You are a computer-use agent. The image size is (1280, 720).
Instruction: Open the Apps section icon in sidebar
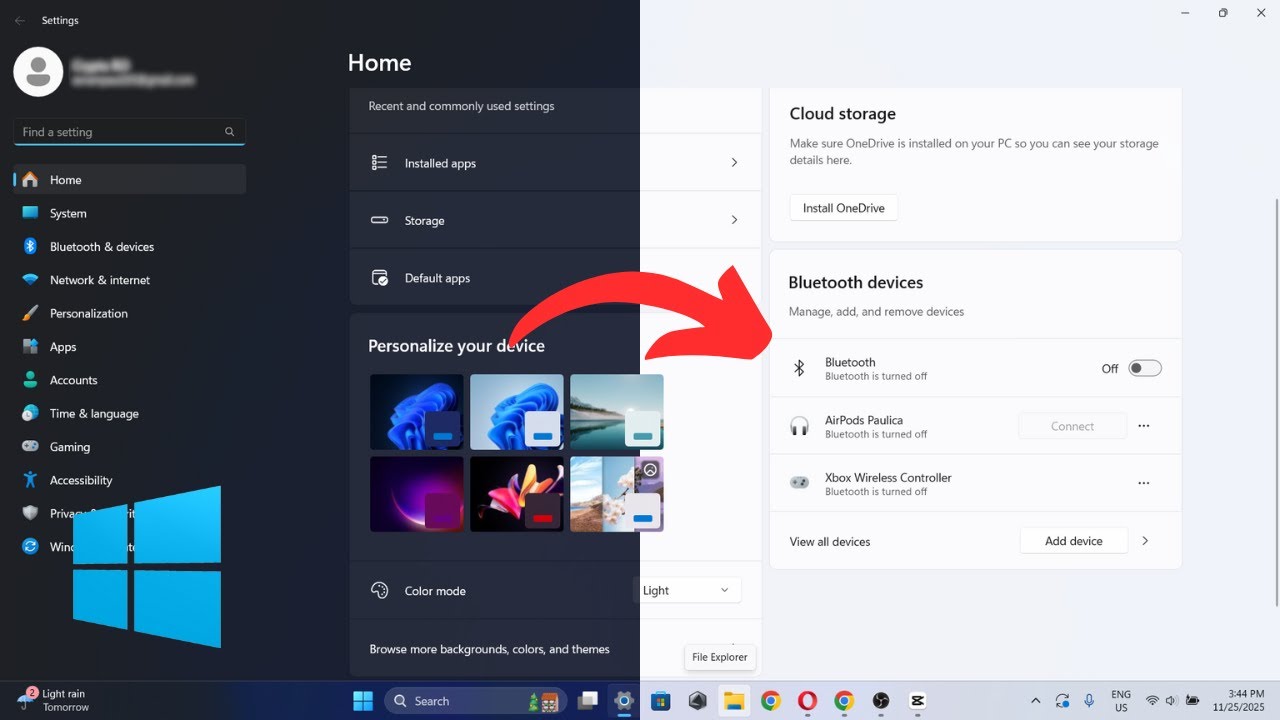[30, 347]
